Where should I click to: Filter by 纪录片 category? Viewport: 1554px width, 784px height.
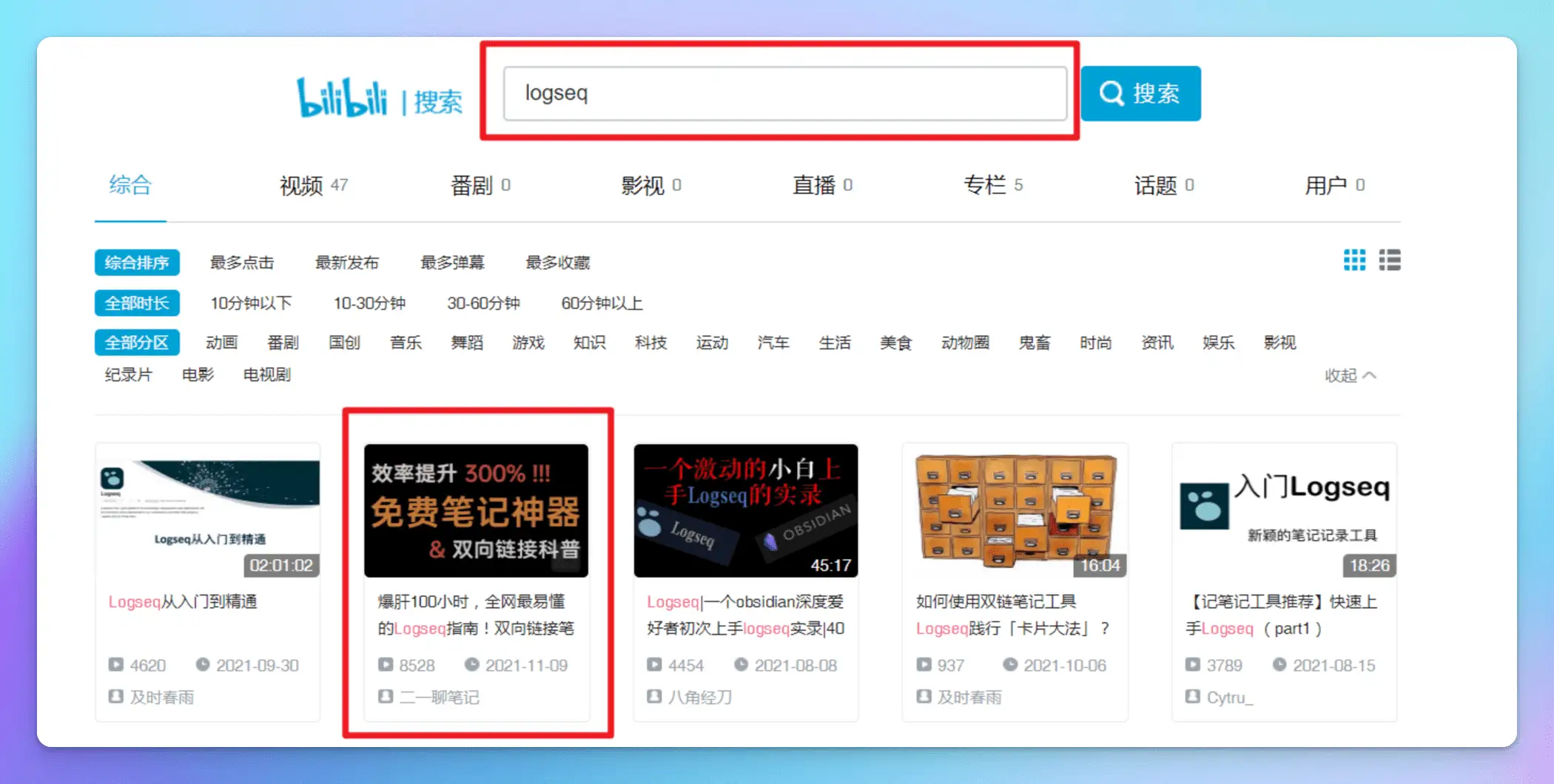pyautogui.click(x=129, y=375)
